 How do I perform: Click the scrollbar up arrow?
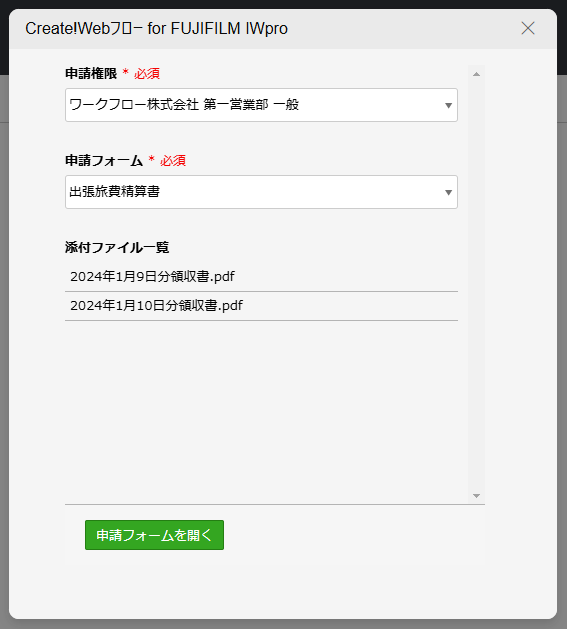[x=476, y=74]
